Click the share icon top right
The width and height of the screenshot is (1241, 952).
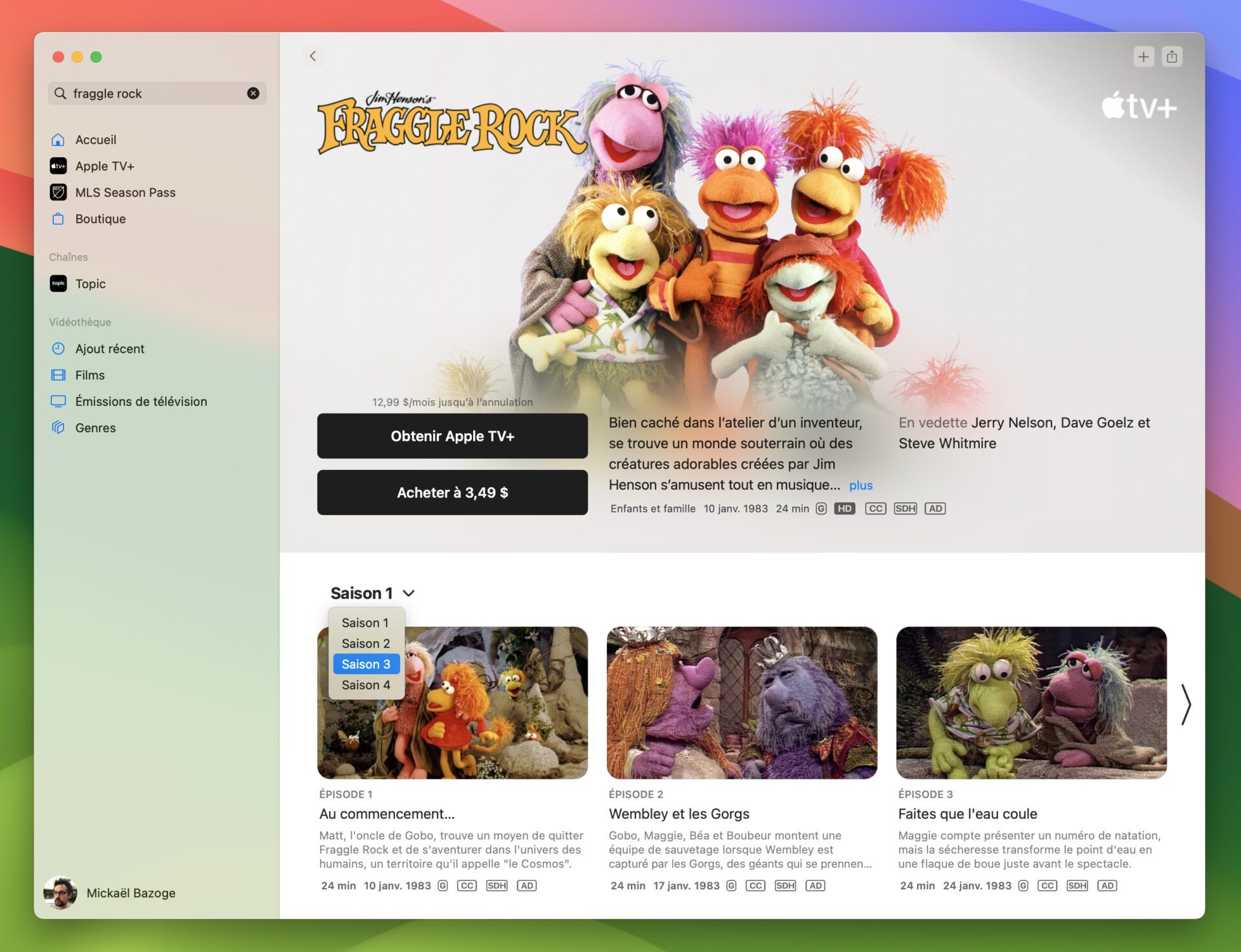click(1172, 55)
